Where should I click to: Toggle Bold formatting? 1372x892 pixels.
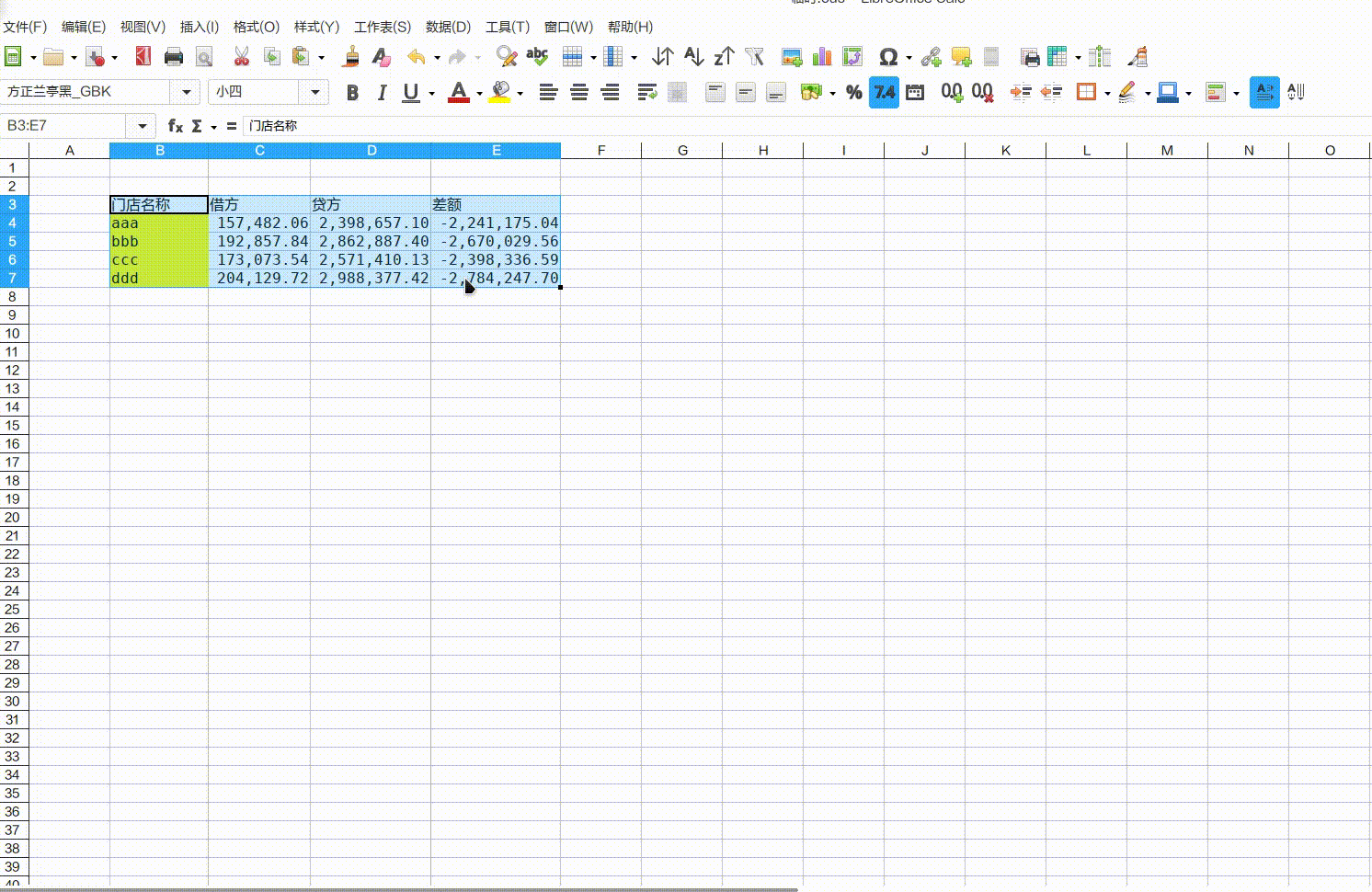pos(352,92)
